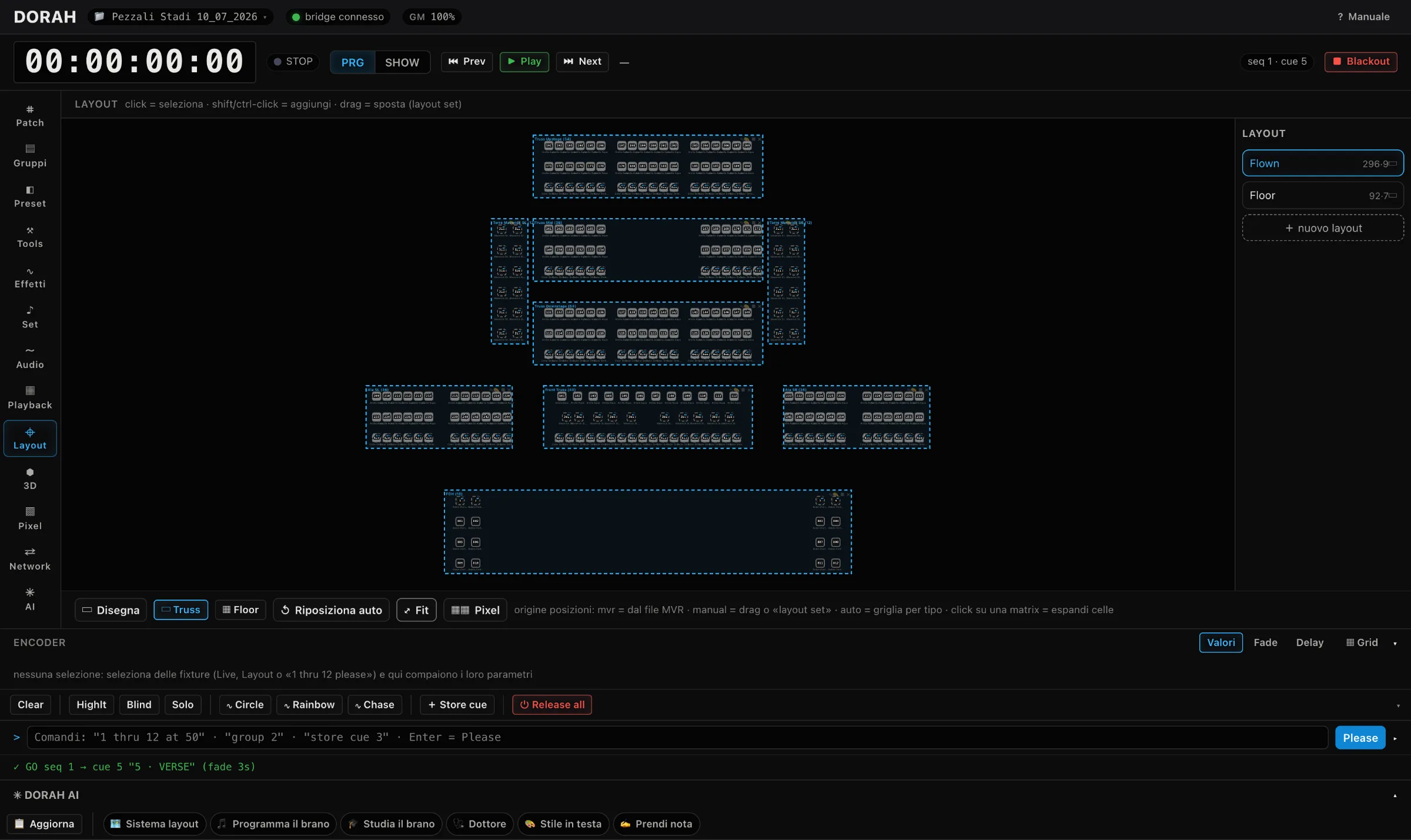Click Prendi nota AI action
The height and width of the screenshot is (840, 1411).
click(656, 824)
